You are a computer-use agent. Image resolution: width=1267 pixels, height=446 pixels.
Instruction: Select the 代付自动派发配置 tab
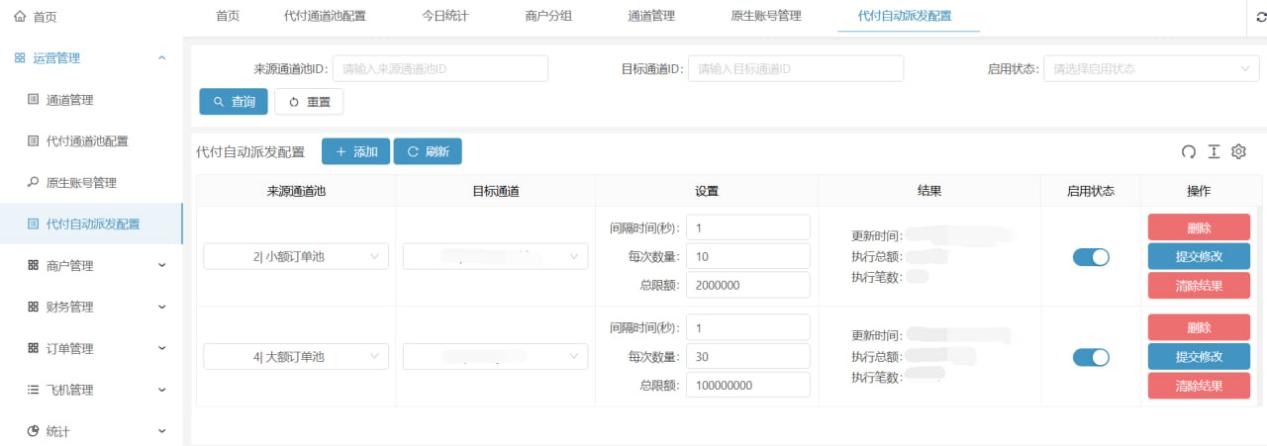click(x=905, y=16)
